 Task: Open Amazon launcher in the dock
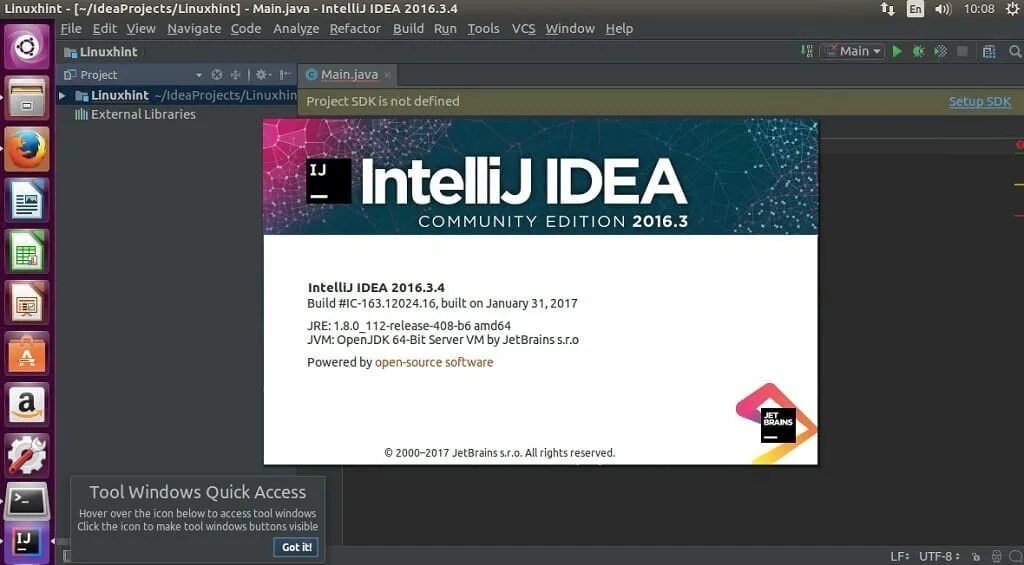[27, 404]
